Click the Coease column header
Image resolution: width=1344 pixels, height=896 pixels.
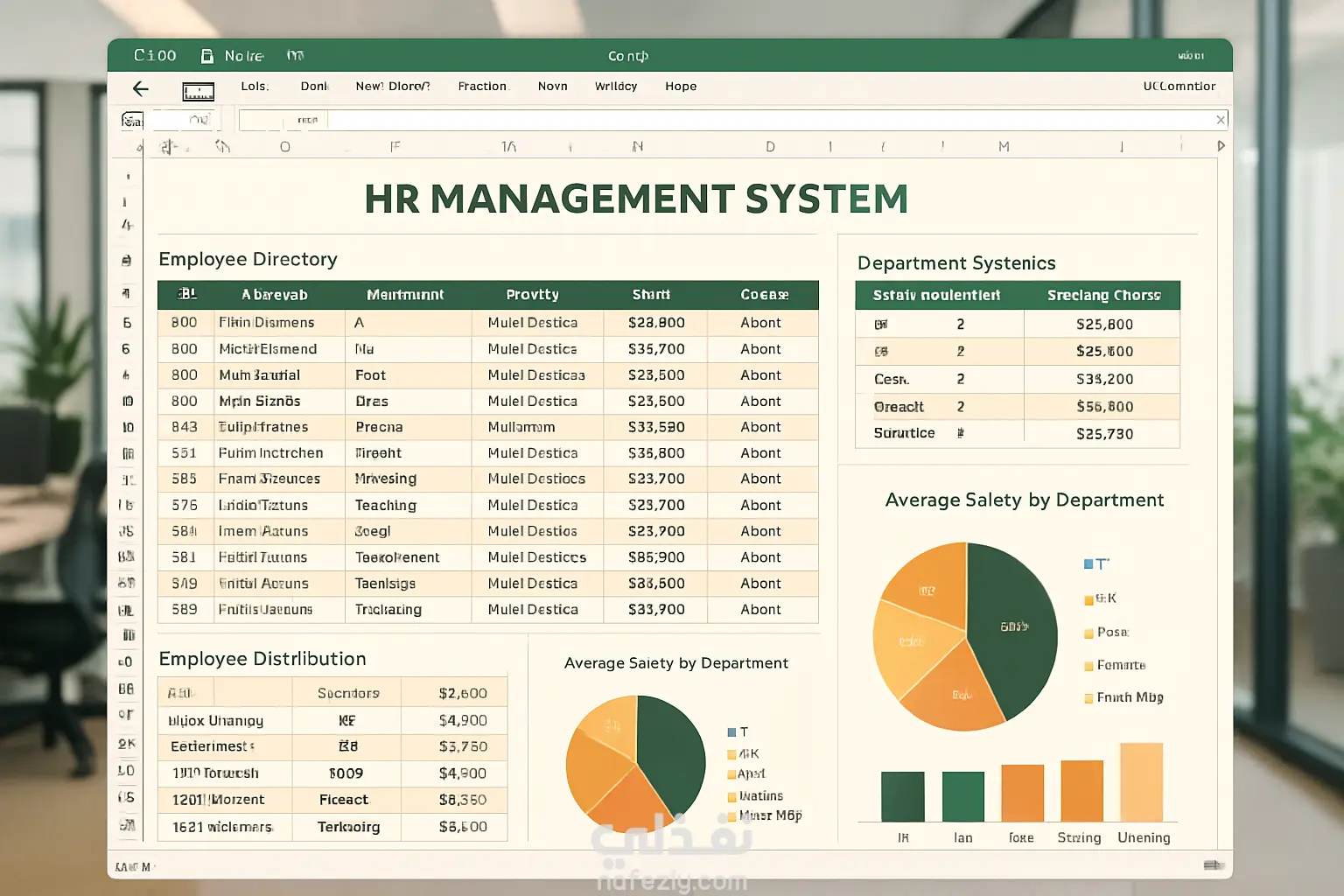click(764, 295)
